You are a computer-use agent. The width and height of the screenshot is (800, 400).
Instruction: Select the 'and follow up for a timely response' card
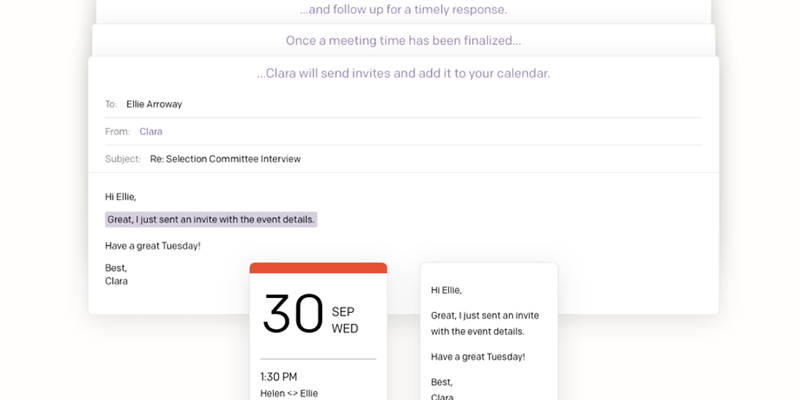point(403,10)
